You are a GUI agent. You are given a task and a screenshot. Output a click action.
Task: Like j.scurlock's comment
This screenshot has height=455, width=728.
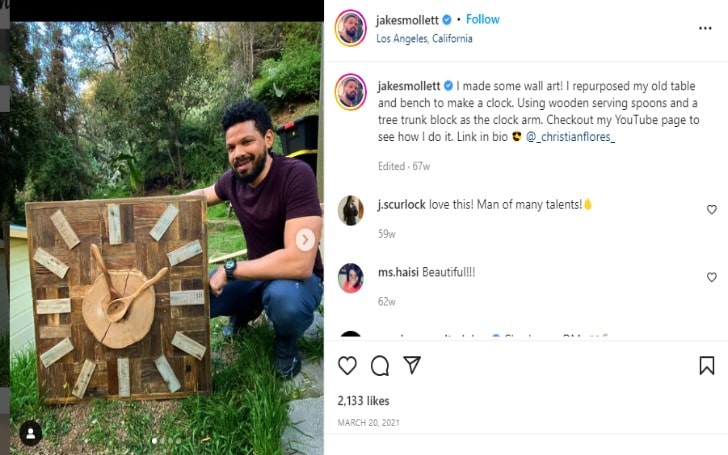tap(711, 210)
